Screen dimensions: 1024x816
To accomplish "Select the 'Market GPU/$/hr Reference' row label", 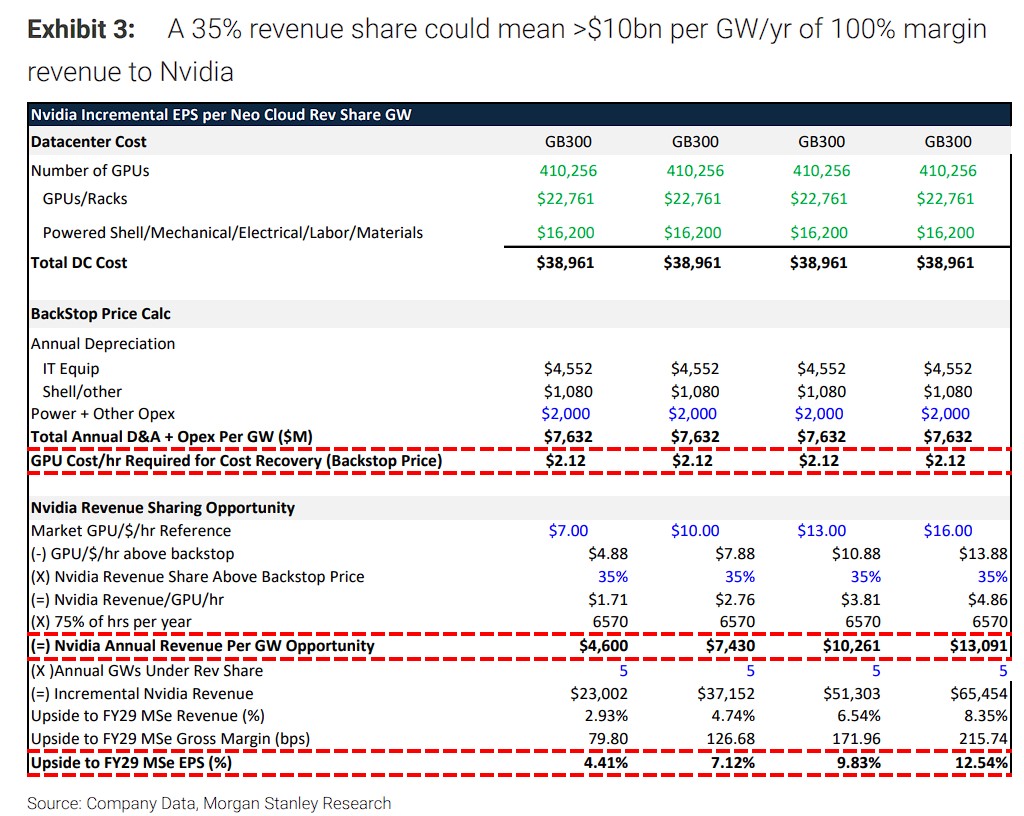I will [x=131, y=531].
